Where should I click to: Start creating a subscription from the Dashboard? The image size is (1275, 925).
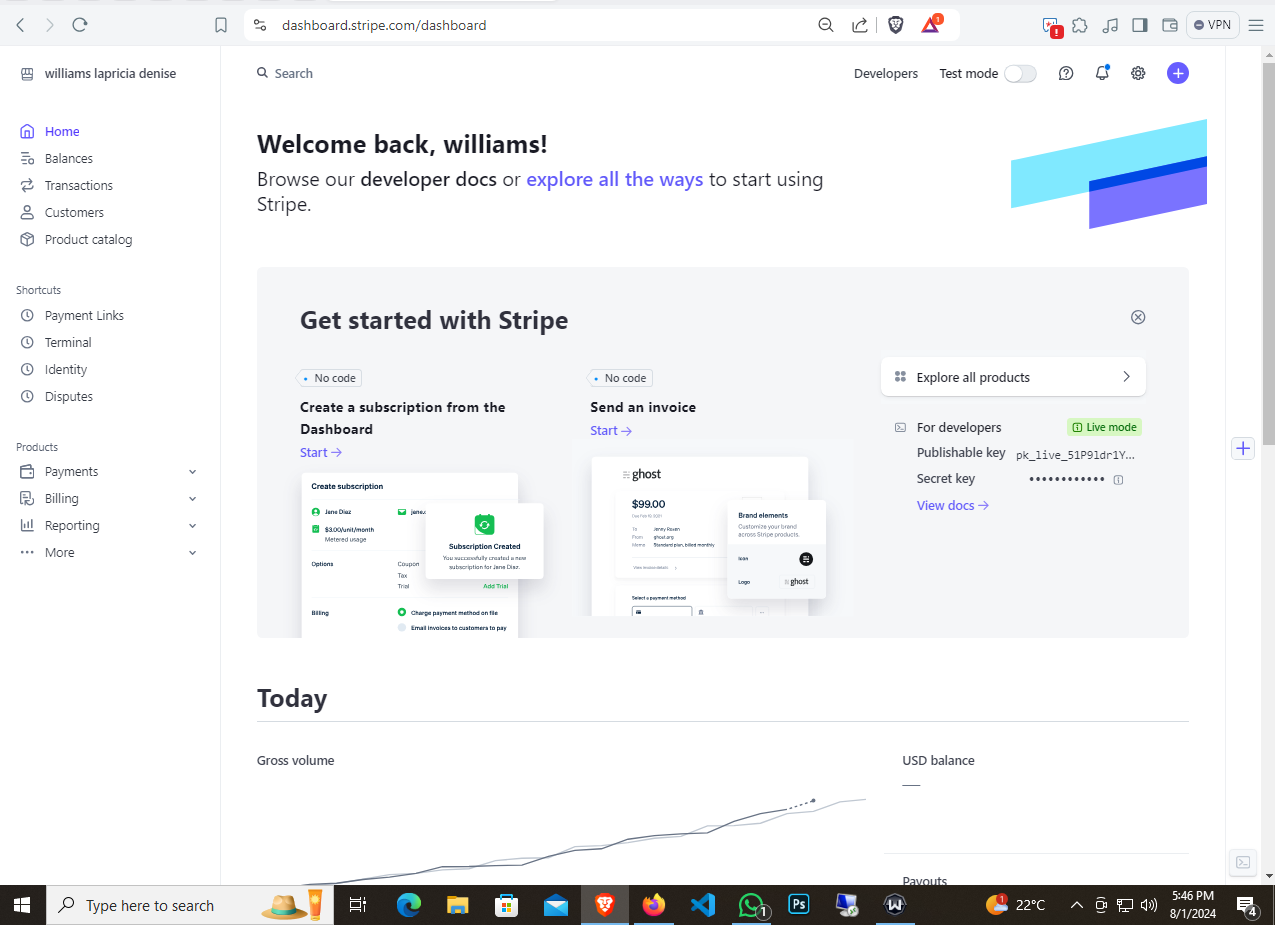(321, 452)
